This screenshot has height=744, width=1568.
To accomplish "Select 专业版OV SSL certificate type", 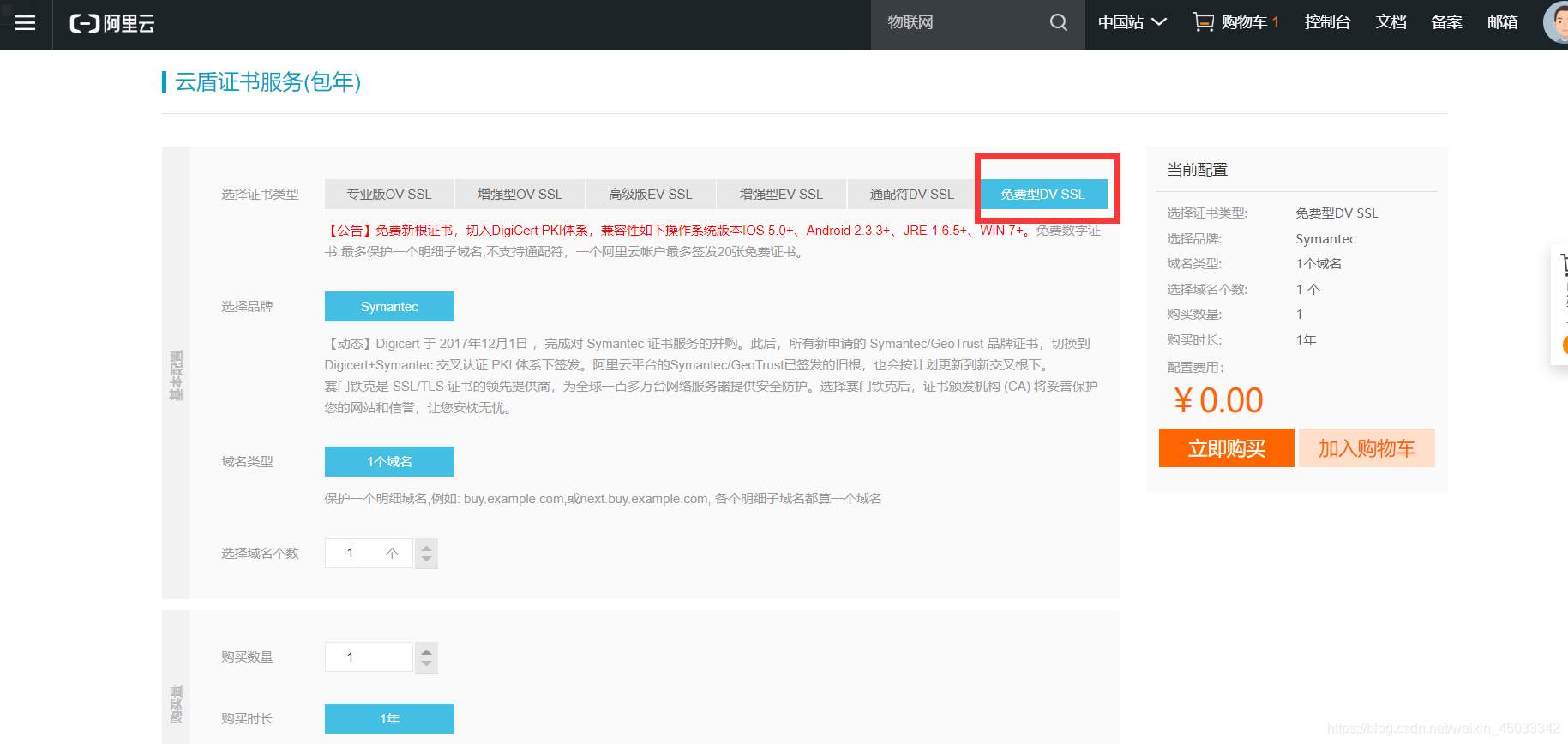I will [x=389, y=195].
